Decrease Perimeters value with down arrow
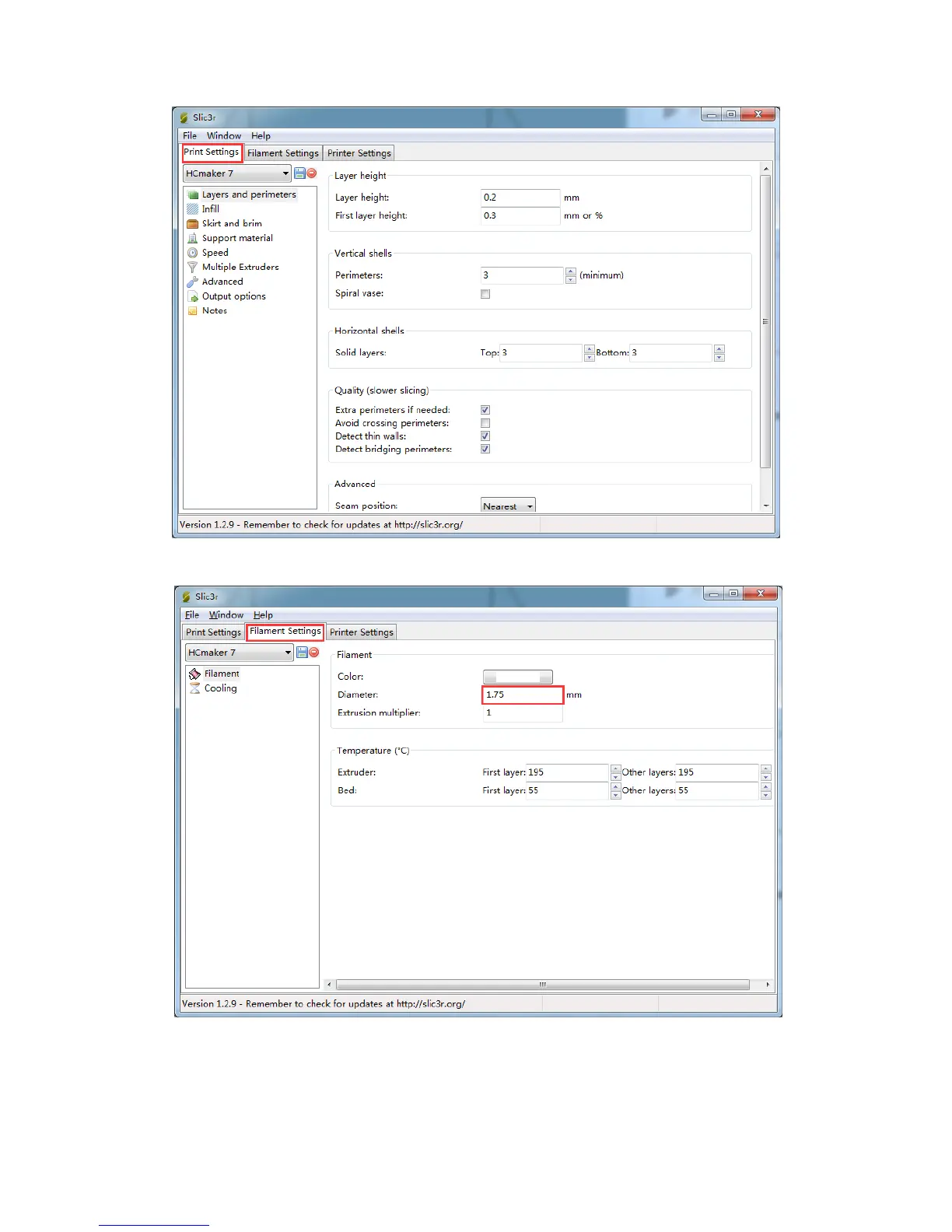The height and width of the screenshot is (1232, 952). click(571, 280)
